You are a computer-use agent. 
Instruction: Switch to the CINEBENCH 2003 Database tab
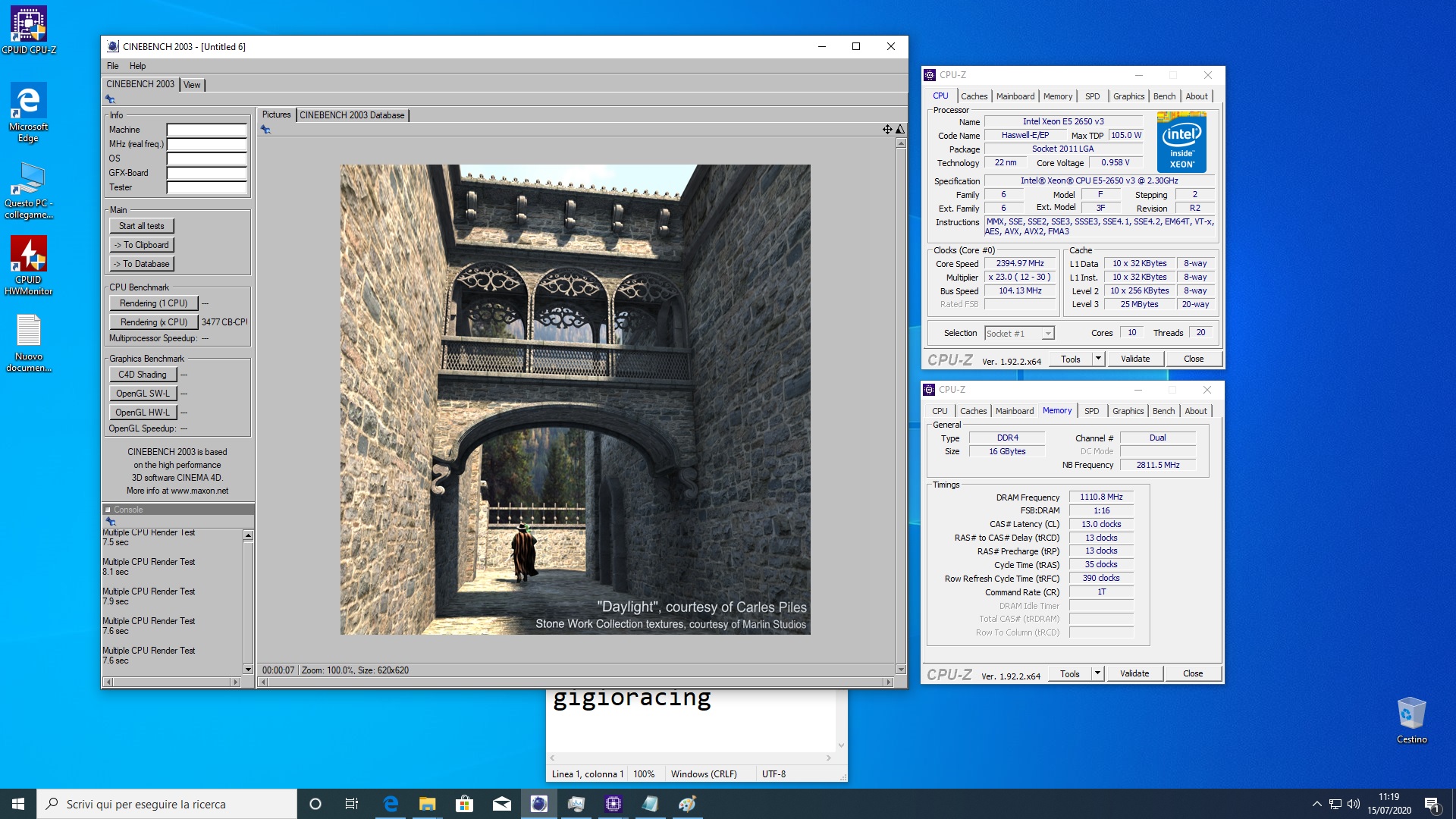(x=352, y=115)
